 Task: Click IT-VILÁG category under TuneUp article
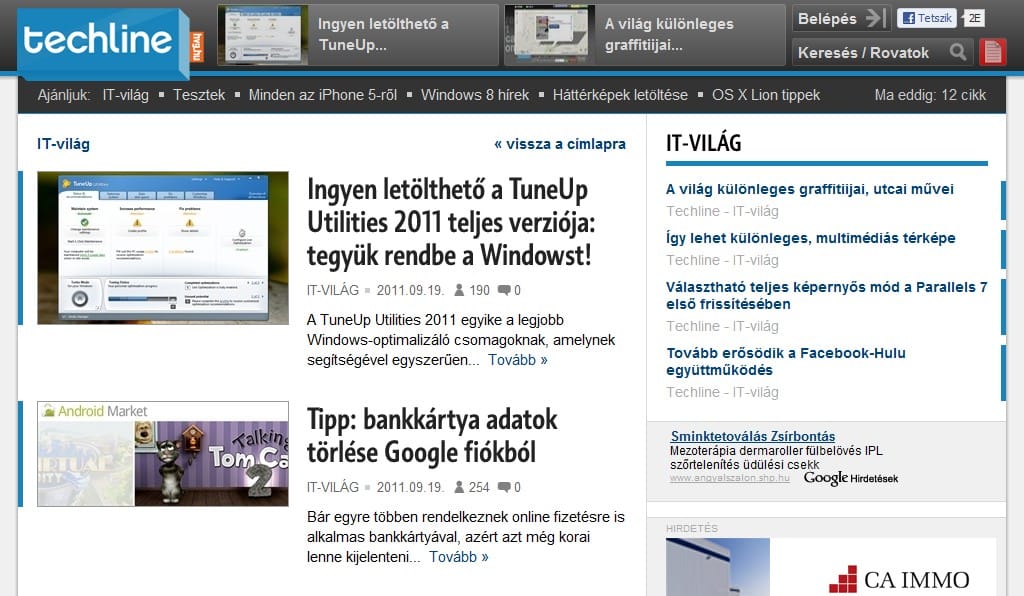333,290
